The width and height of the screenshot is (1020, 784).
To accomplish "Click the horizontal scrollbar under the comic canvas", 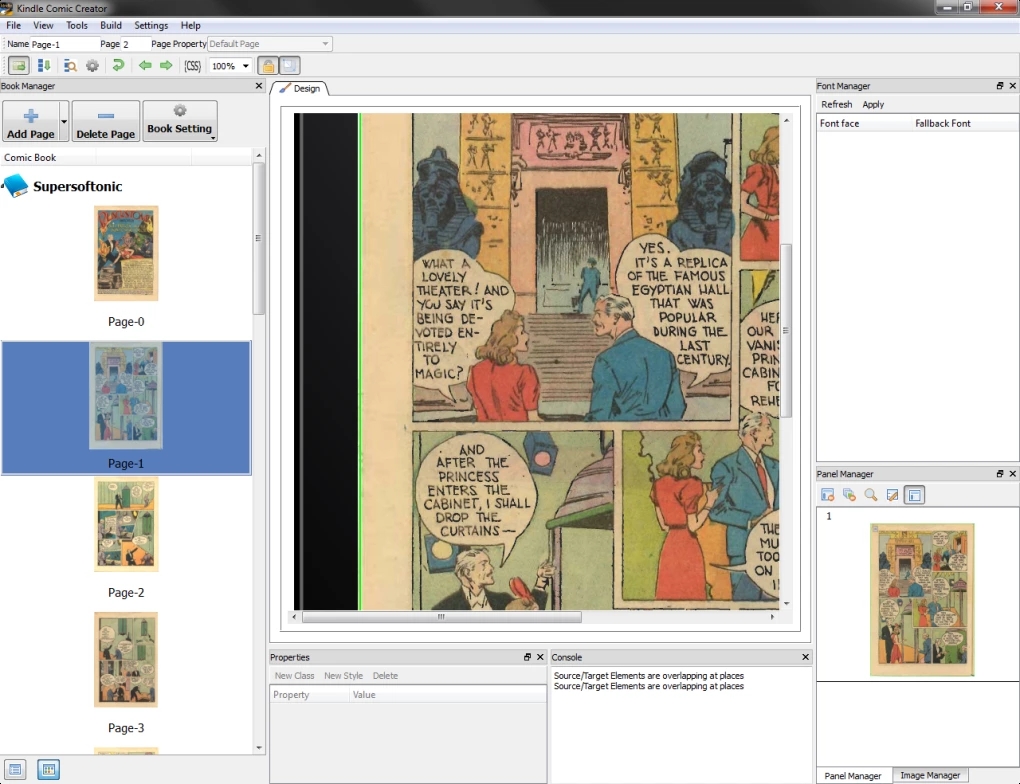I will point(441,617).
